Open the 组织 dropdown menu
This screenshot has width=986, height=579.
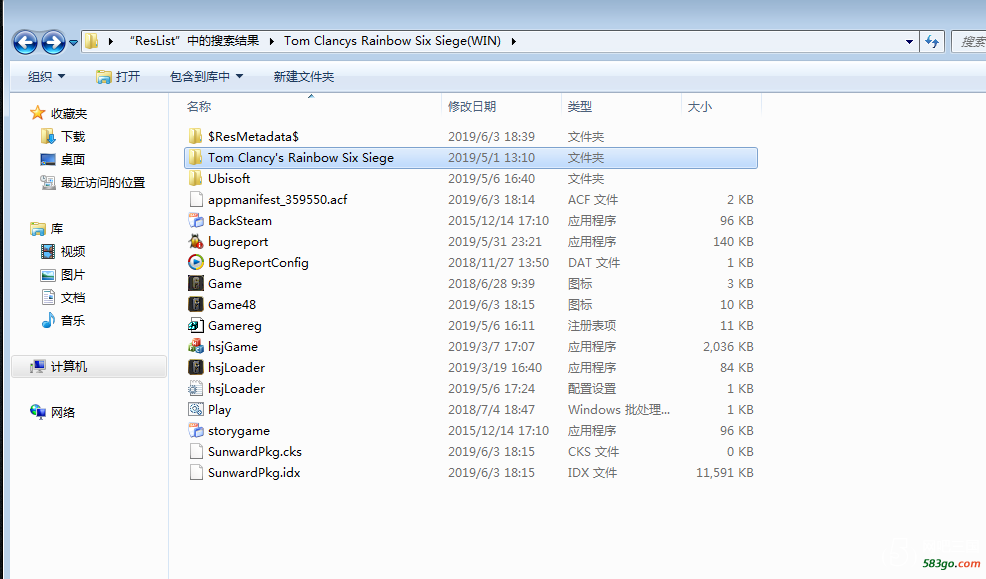click(46, 77)
